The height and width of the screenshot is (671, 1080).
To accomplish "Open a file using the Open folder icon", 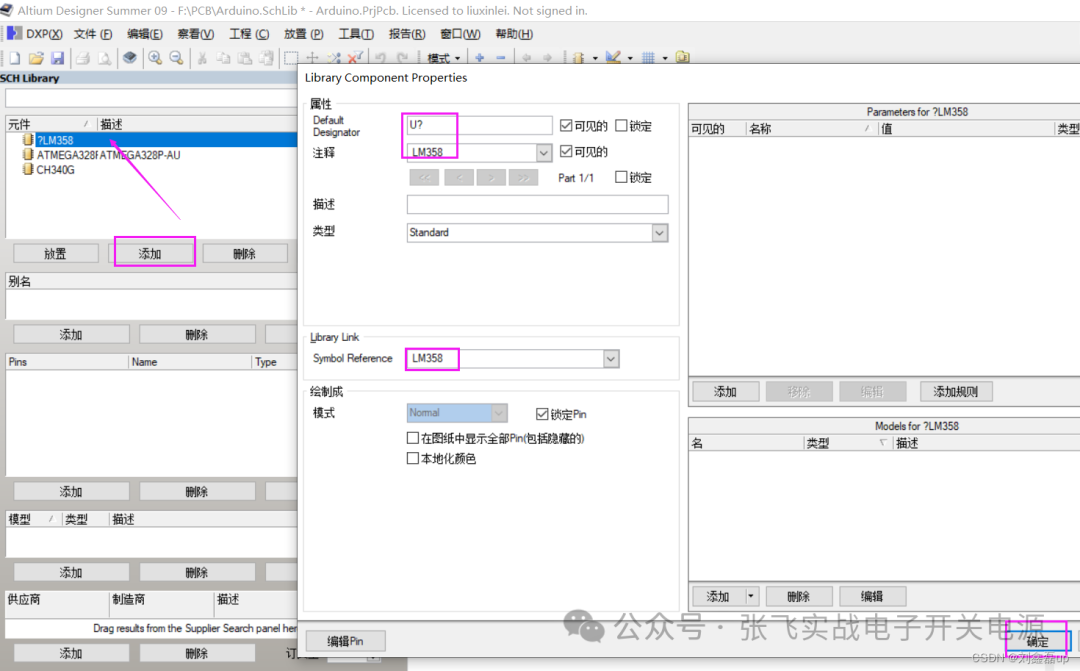I will pos(34,57).
